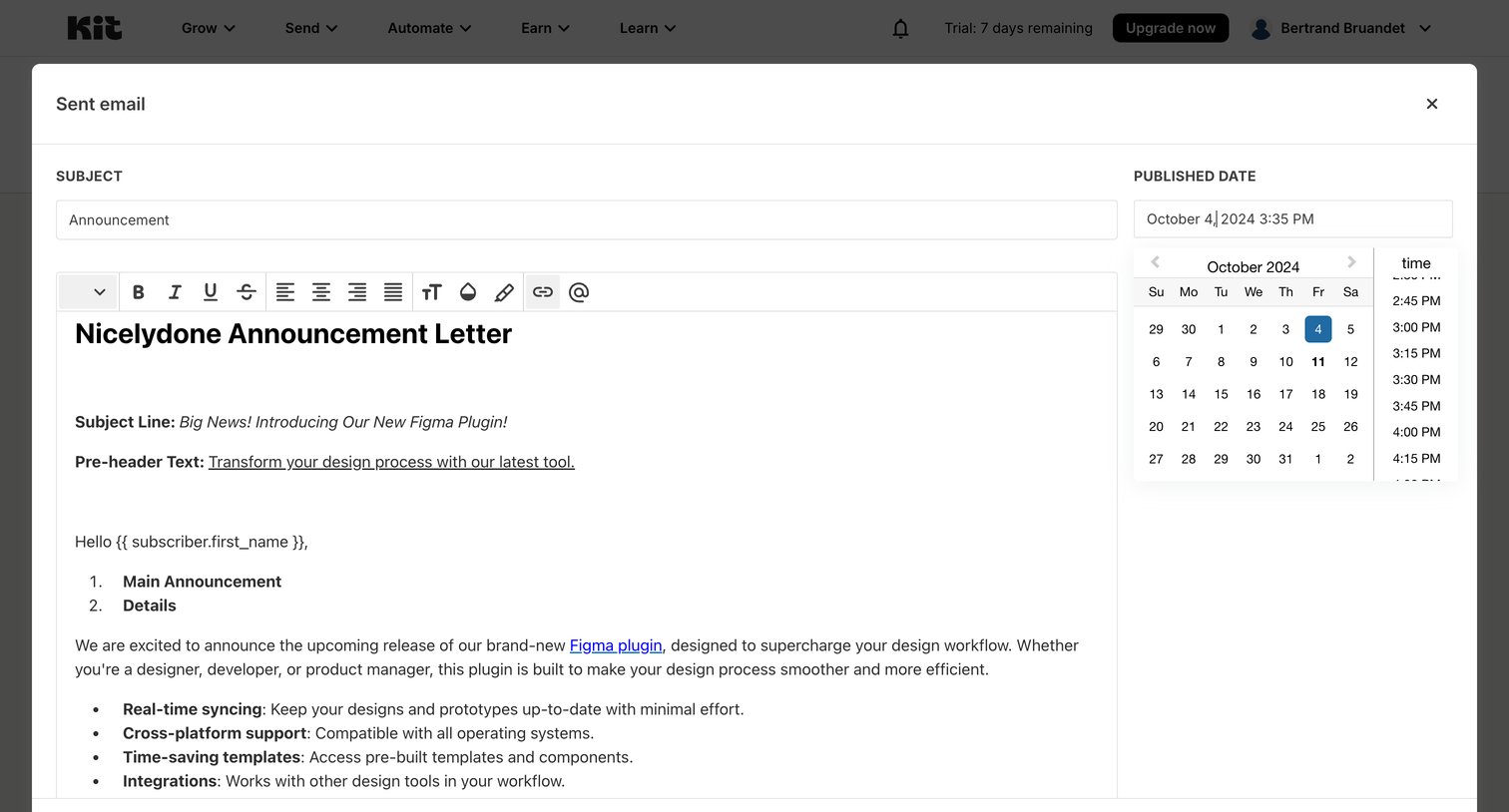Follow the Figma plugin link
The image size is (1509, 812).
(x=616, y=645)
